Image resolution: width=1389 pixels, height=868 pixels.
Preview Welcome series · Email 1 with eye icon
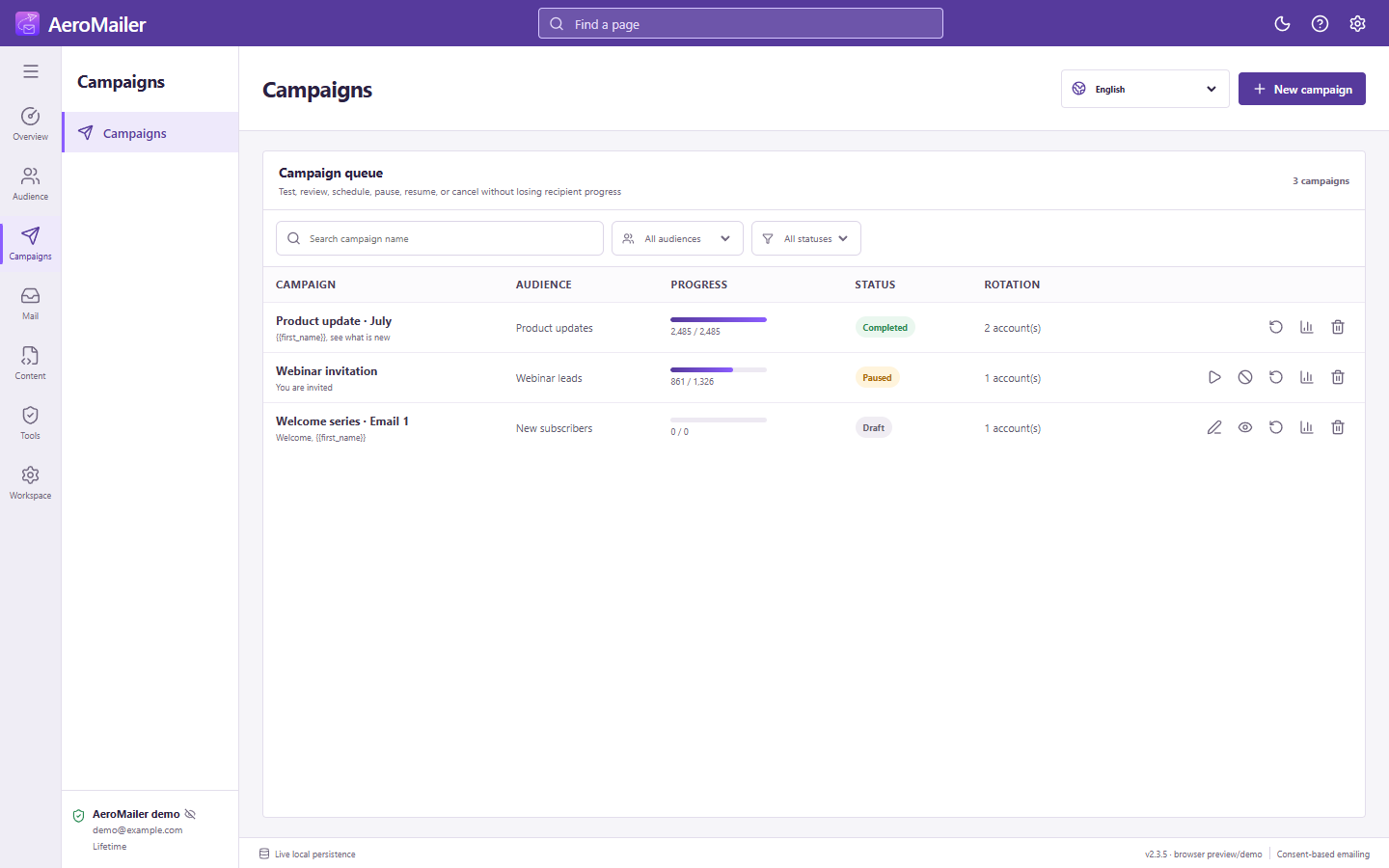1245,427
